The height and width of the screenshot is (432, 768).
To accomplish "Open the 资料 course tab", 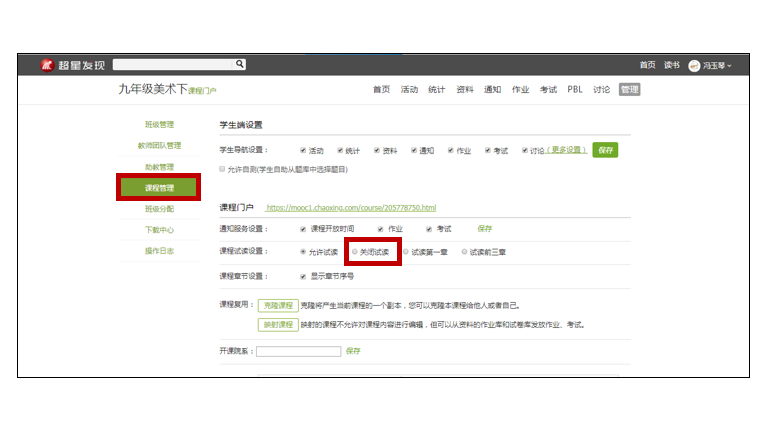I will coord(464,90).
